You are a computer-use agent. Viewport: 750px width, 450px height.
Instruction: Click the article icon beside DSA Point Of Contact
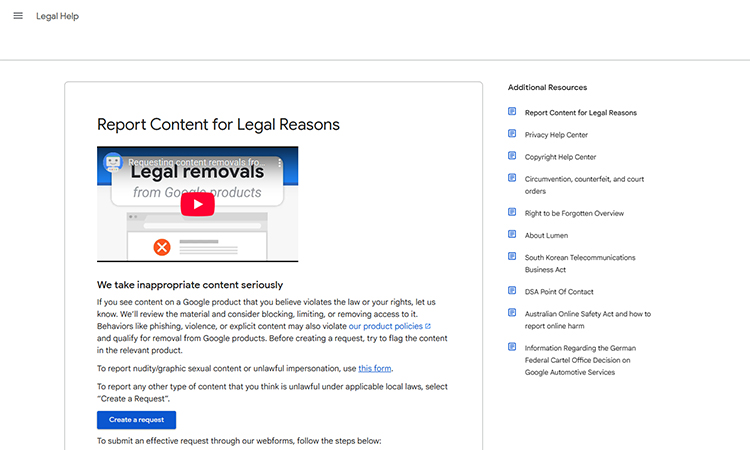click(x=512, y=290)
